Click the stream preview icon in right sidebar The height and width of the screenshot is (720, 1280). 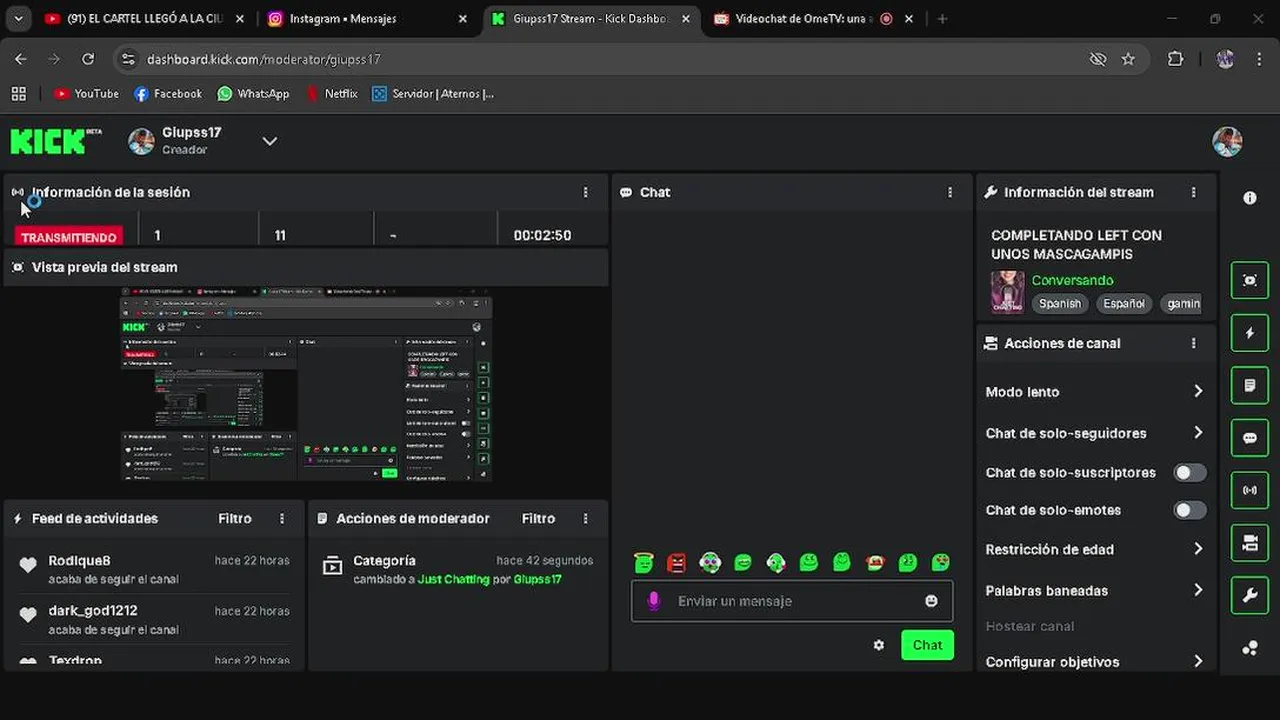(1250, 281)
